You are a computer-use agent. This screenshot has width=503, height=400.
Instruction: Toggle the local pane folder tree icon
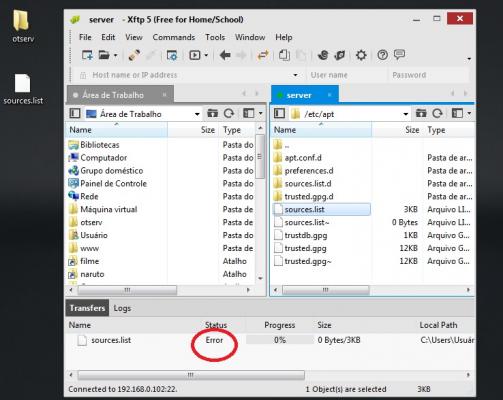(x=75, y=113)
